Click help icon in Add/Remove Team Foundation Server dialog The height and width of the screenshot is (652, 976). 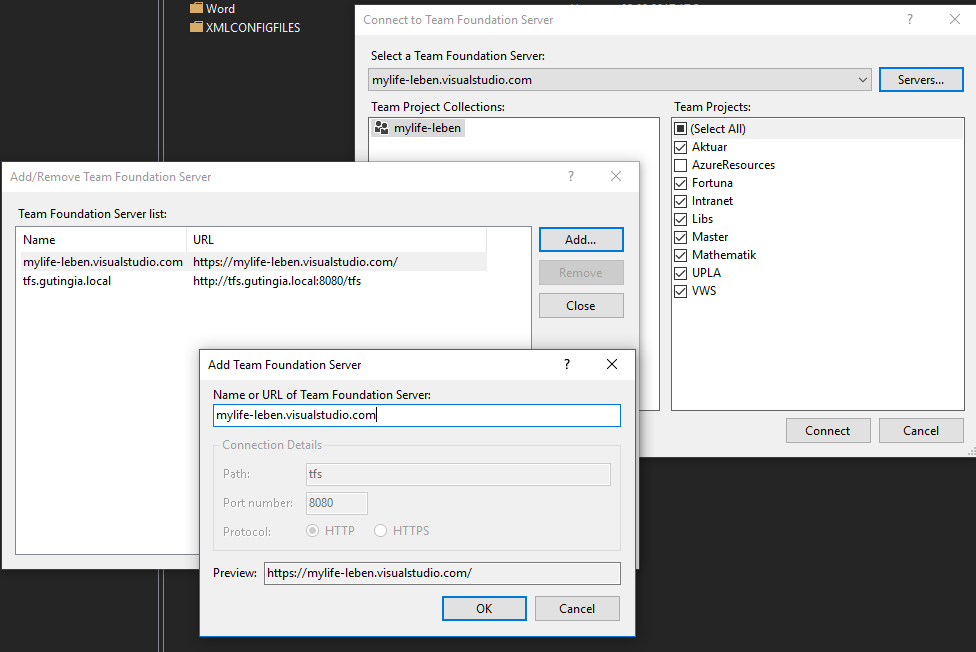coord(571,176)
